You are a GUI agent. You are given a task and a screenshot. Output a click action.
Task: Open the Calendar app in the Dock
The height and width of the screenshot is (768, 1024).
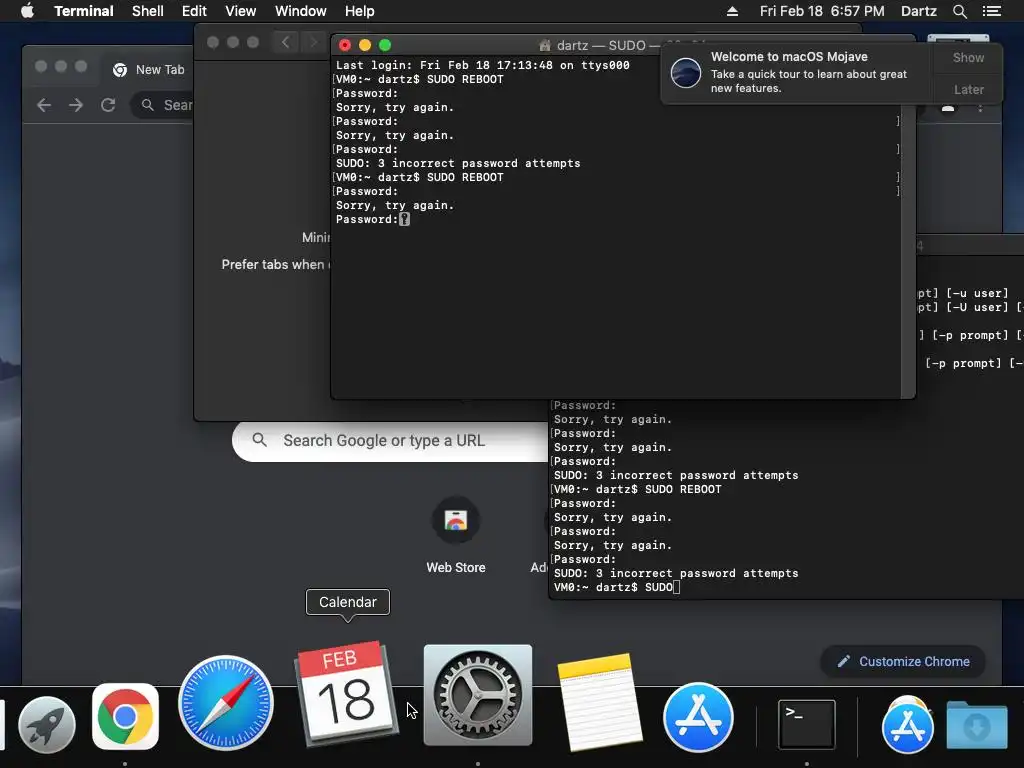(x=346, y=694)
